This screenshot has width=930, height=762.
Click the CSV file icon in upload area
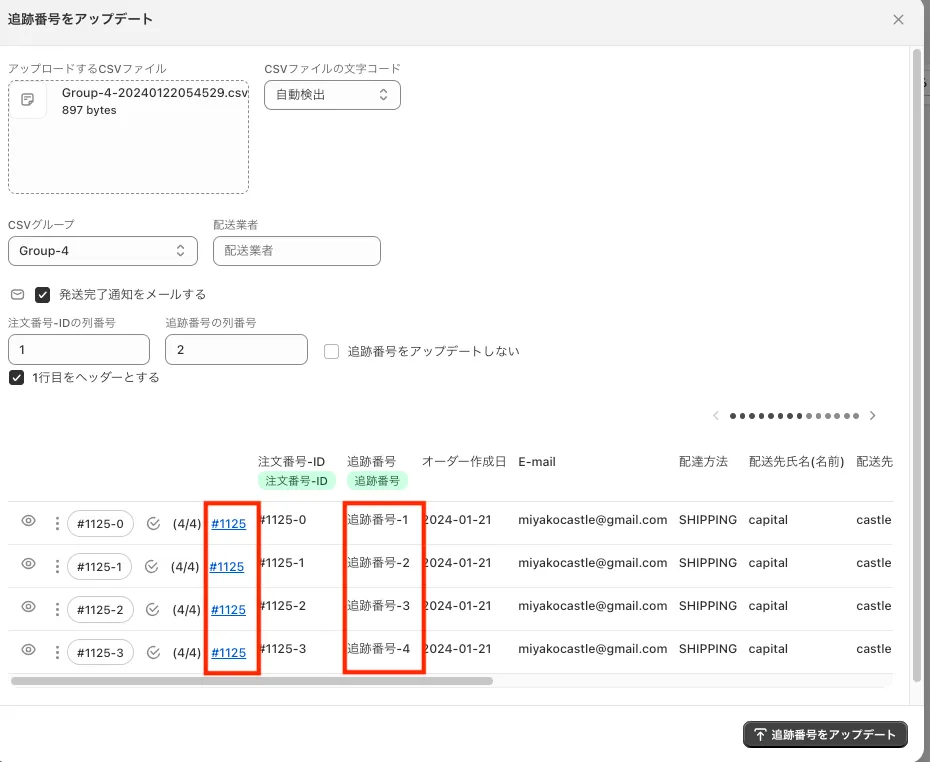coord(28,100)
